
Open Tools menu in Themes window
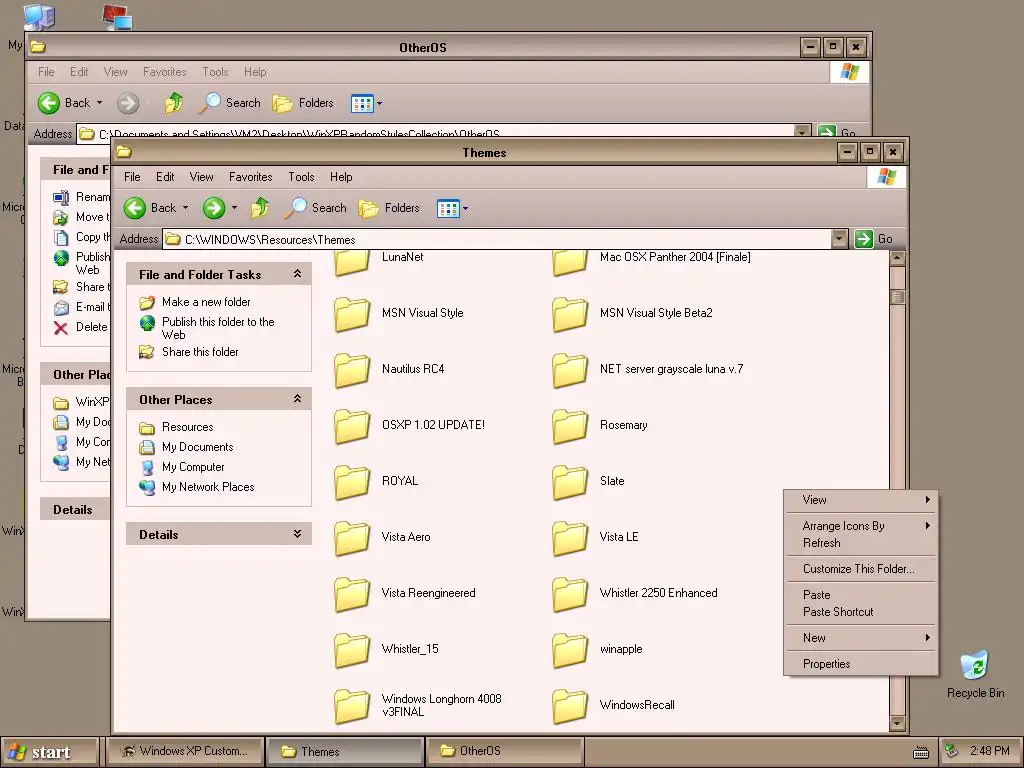click(x=301, y=177)
